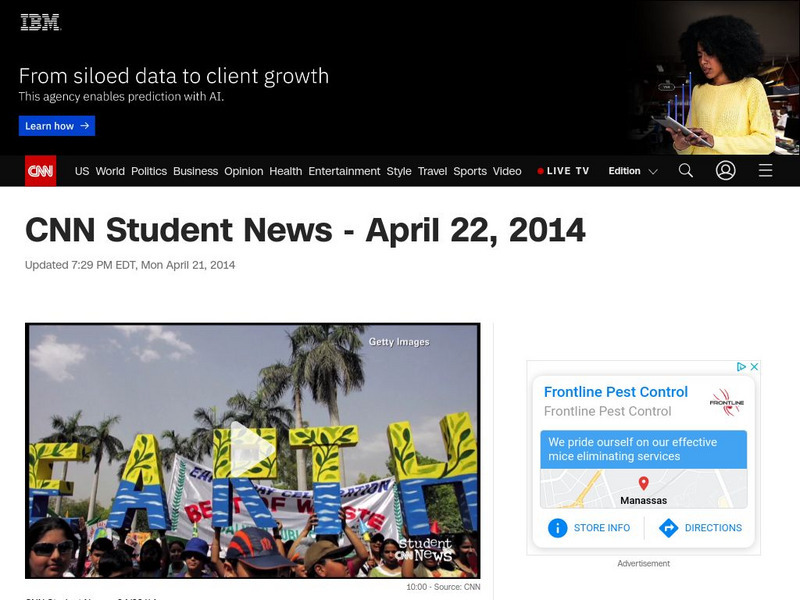Open the Politics section
Image resolution: width=800 pixels, height=600 pixels.
pyautogui.click(x=149, y=171)
